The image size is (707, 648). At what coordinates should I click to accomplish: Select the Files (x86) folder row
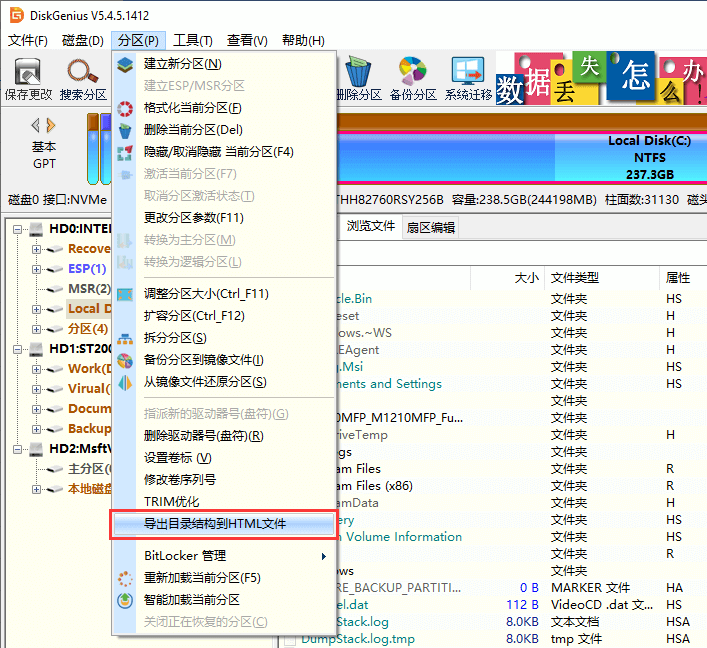point(521,486)
